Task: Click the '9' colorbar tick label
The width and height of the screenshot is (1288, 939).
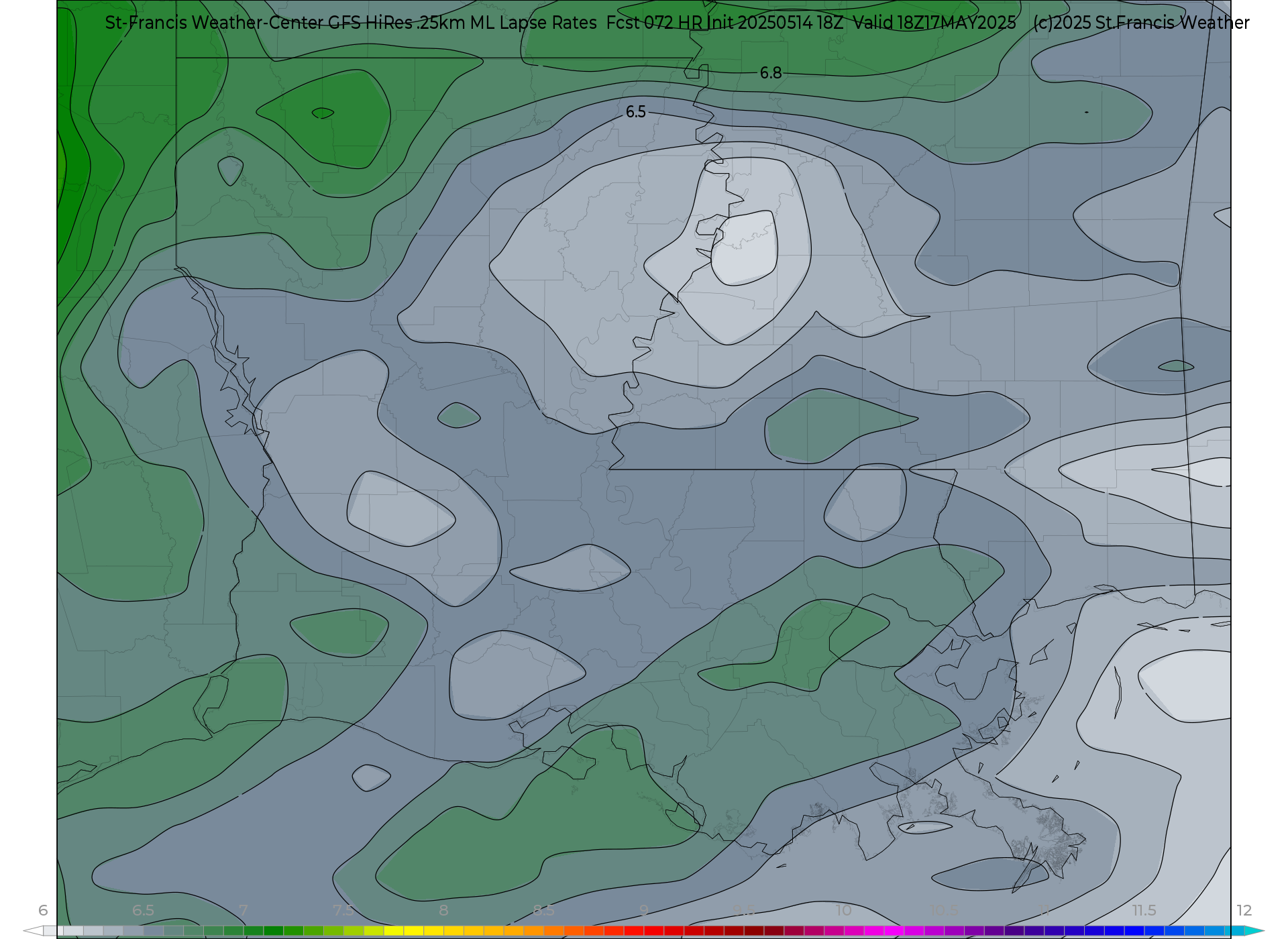Action: pyautogui.click(x=643, y=910)
